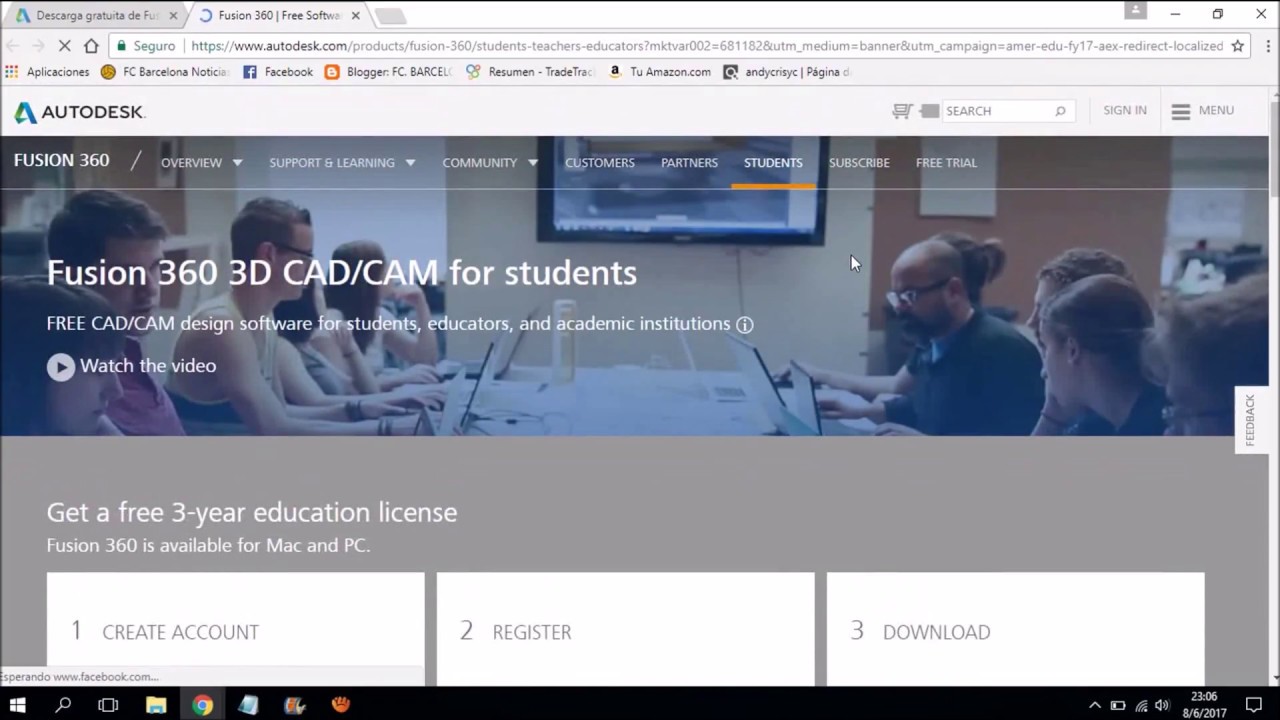Open Task View on taskbar
Viewport: 1280px width, 720px height.
108,705
